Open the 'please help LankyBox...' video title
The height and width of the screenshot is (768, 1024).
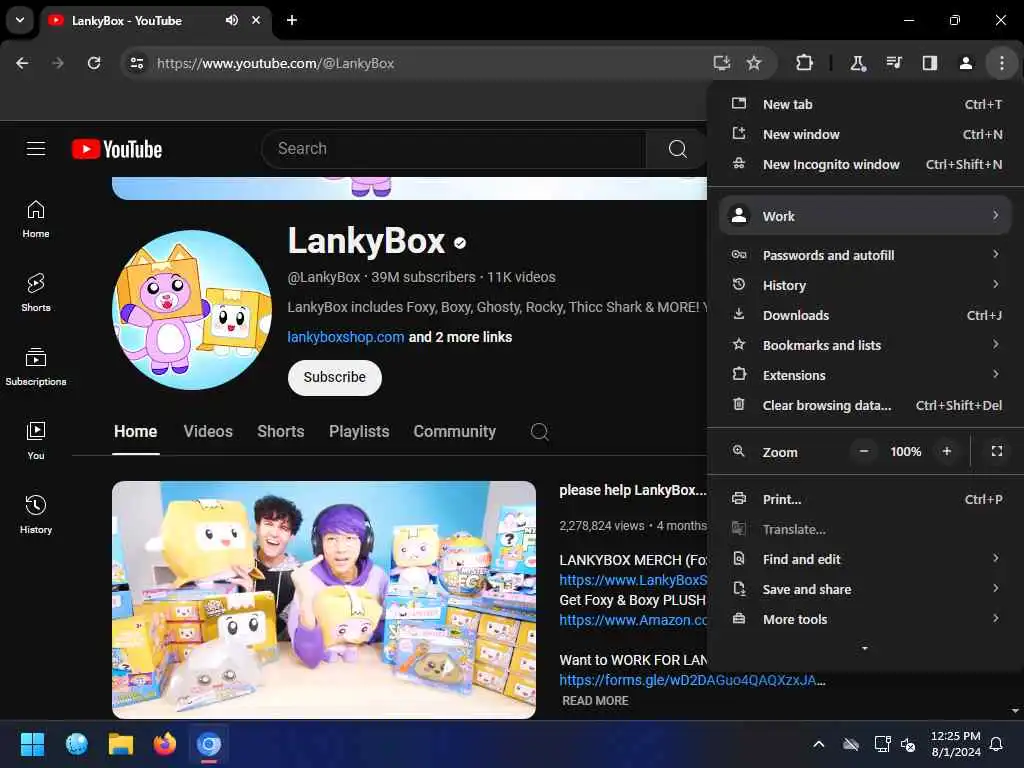click(x=633, y=490)
